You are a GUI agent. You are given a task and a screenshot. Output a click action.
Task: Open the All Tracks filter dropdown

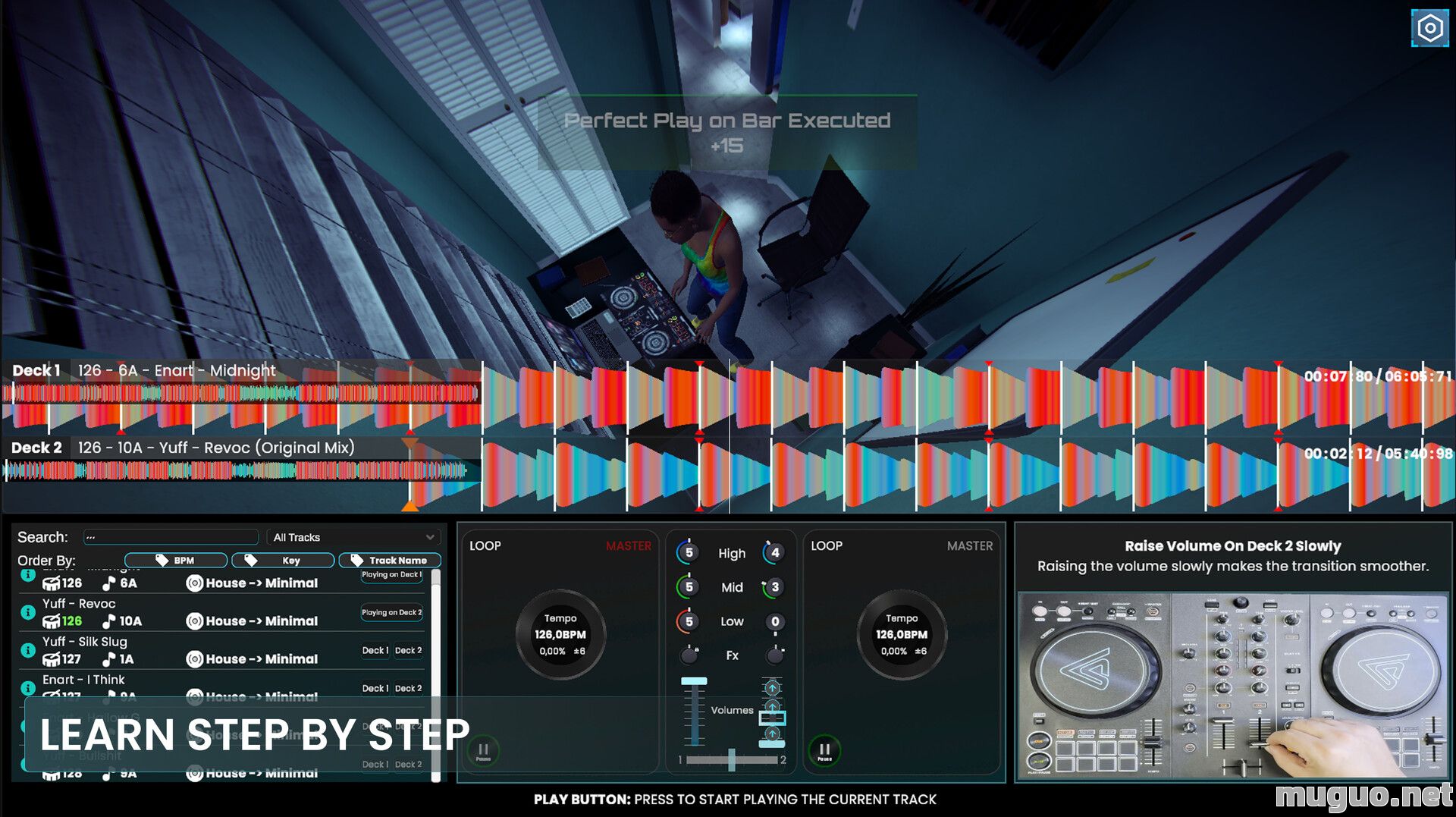pos(353,537)
